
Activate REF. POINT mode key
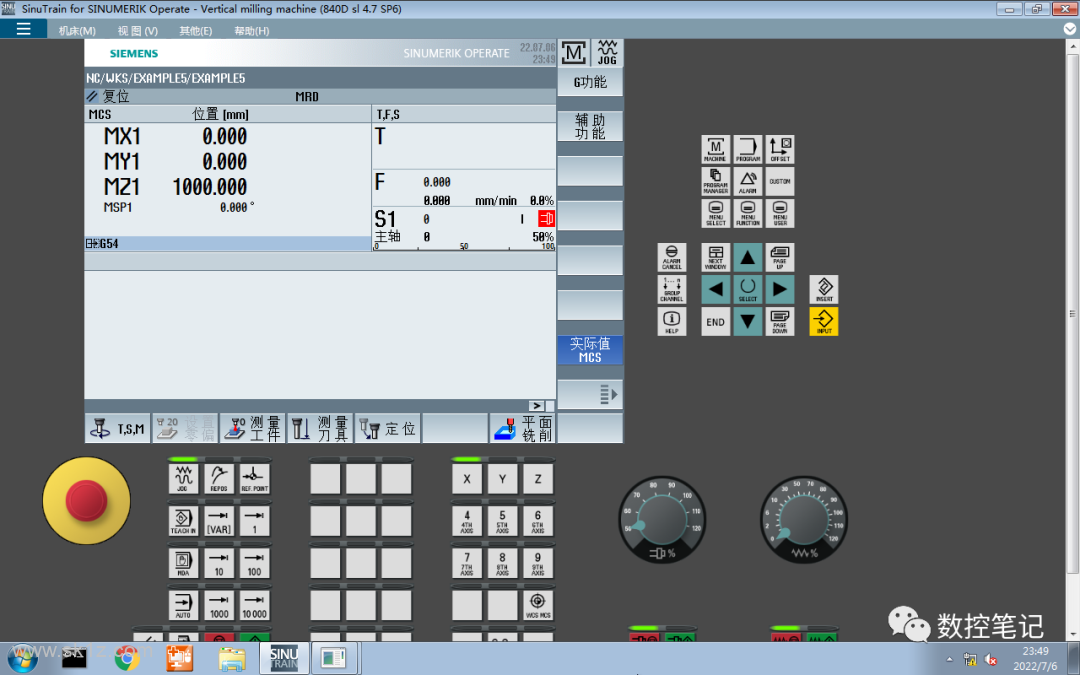tap(254, 478)
